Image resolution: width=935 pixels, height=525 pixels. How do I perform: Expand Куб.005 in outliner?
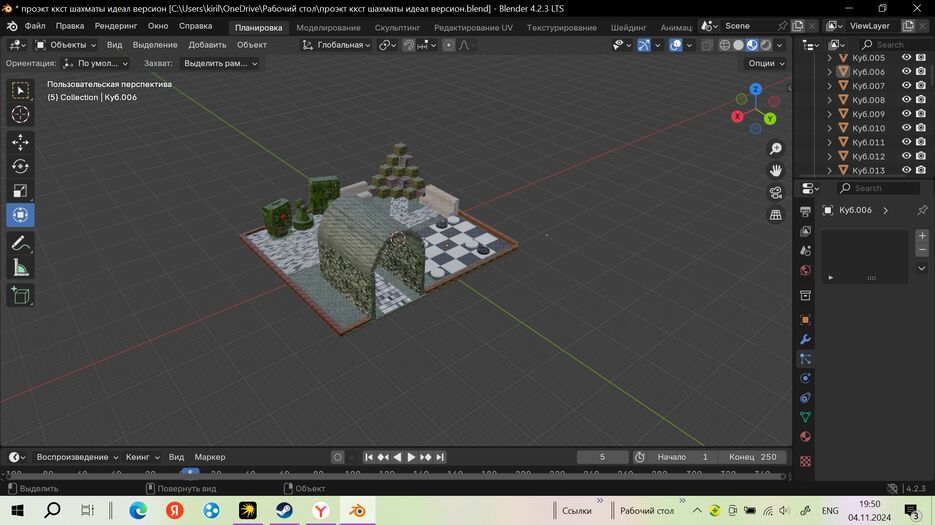pos(829,58)
